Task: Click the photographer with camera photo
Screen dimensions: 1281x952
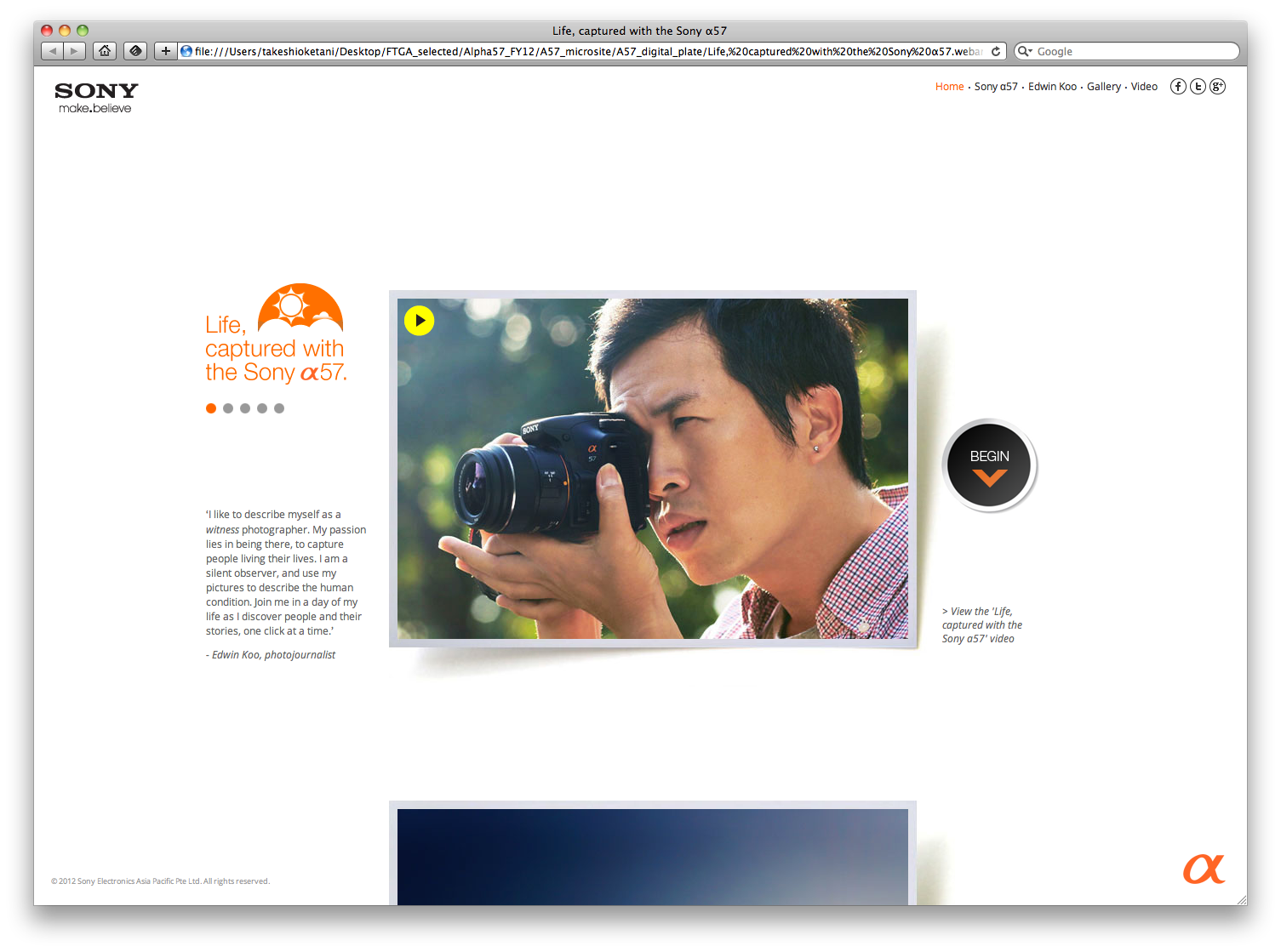Action: [653, 469]
